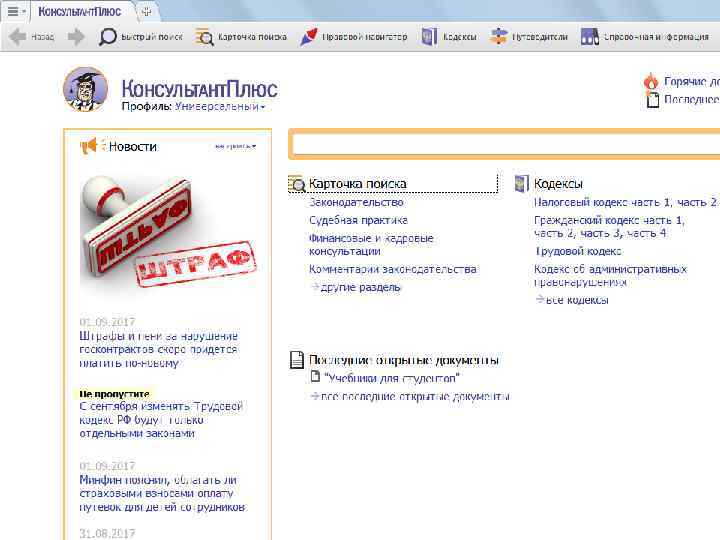Open Налоговый кодекс часть 2 link
Viewport: 720px width, 540px height.
click(697, 202)
